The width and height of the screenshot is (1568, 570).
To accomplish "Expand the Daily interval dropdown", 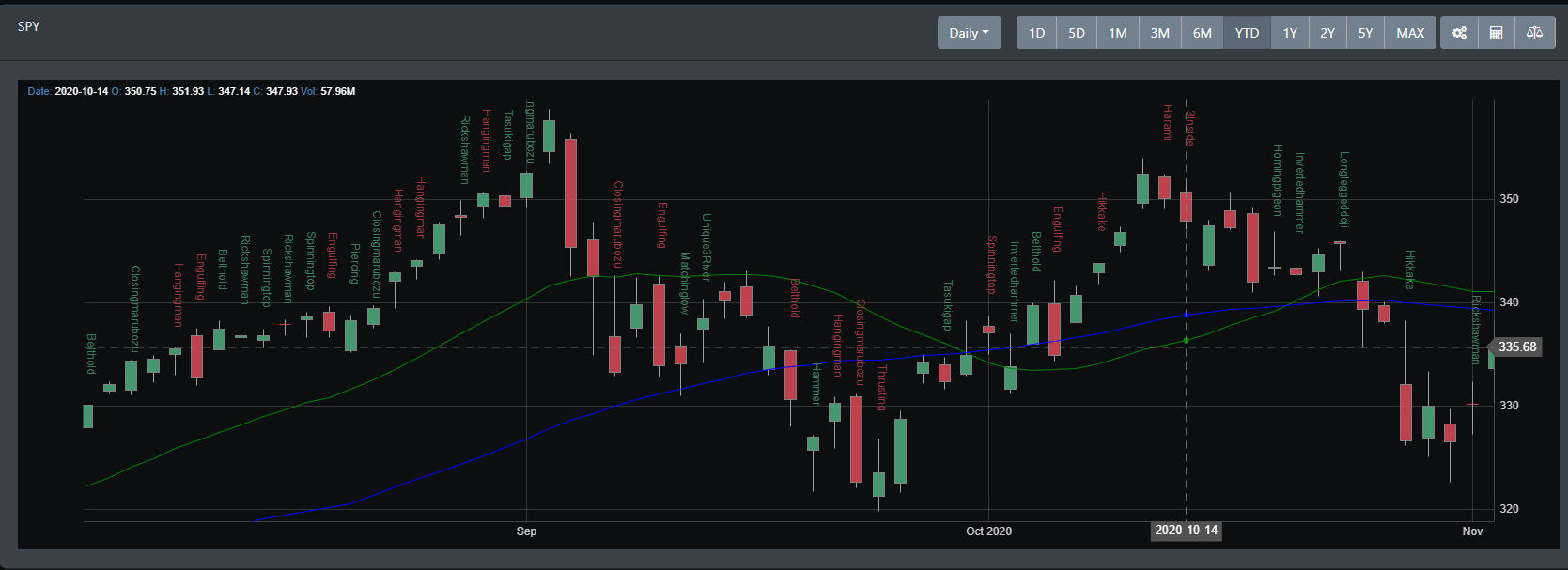I will (969, 33).
